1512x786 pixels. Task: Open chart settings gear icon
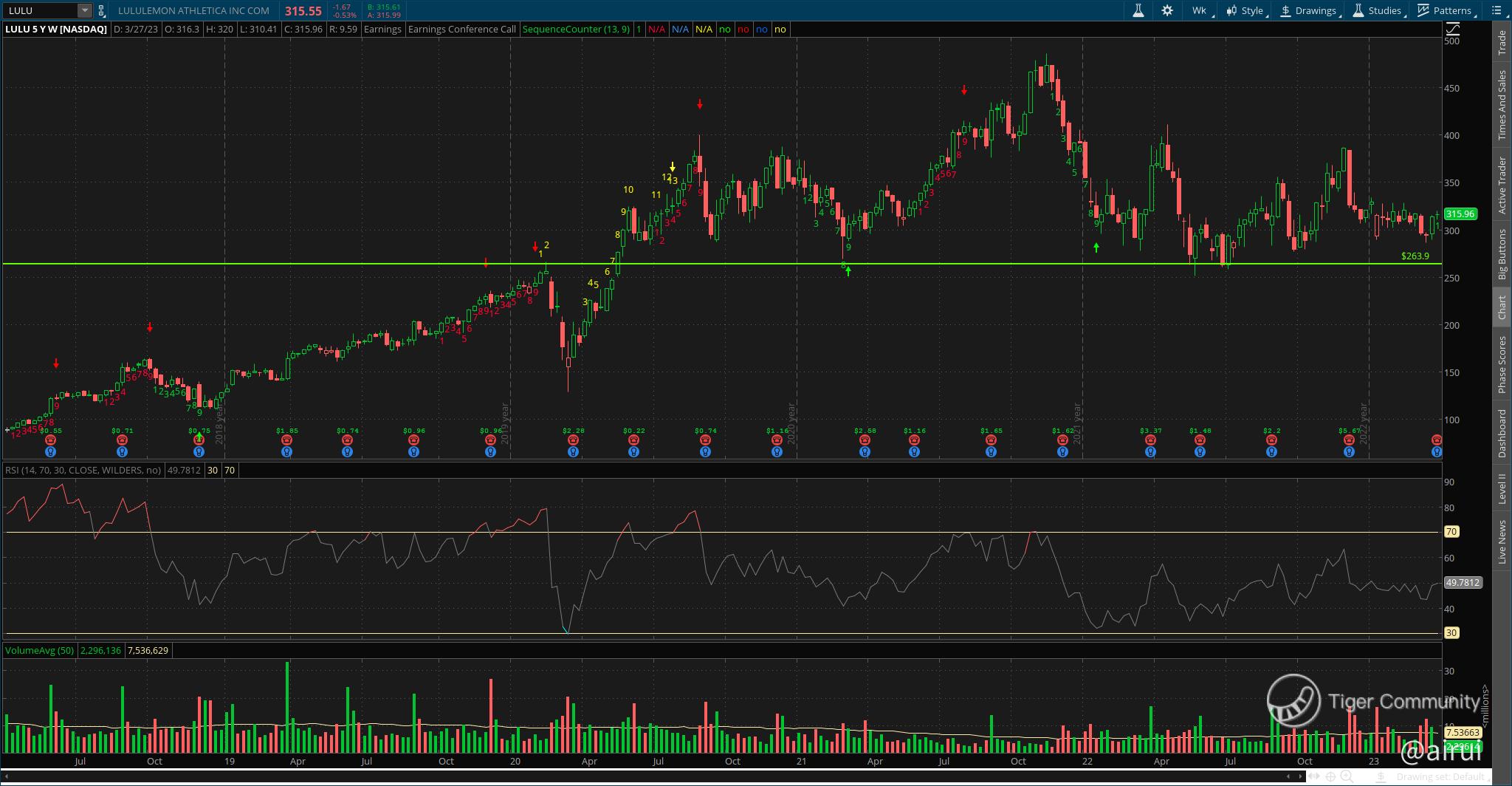pos(1167,10)
